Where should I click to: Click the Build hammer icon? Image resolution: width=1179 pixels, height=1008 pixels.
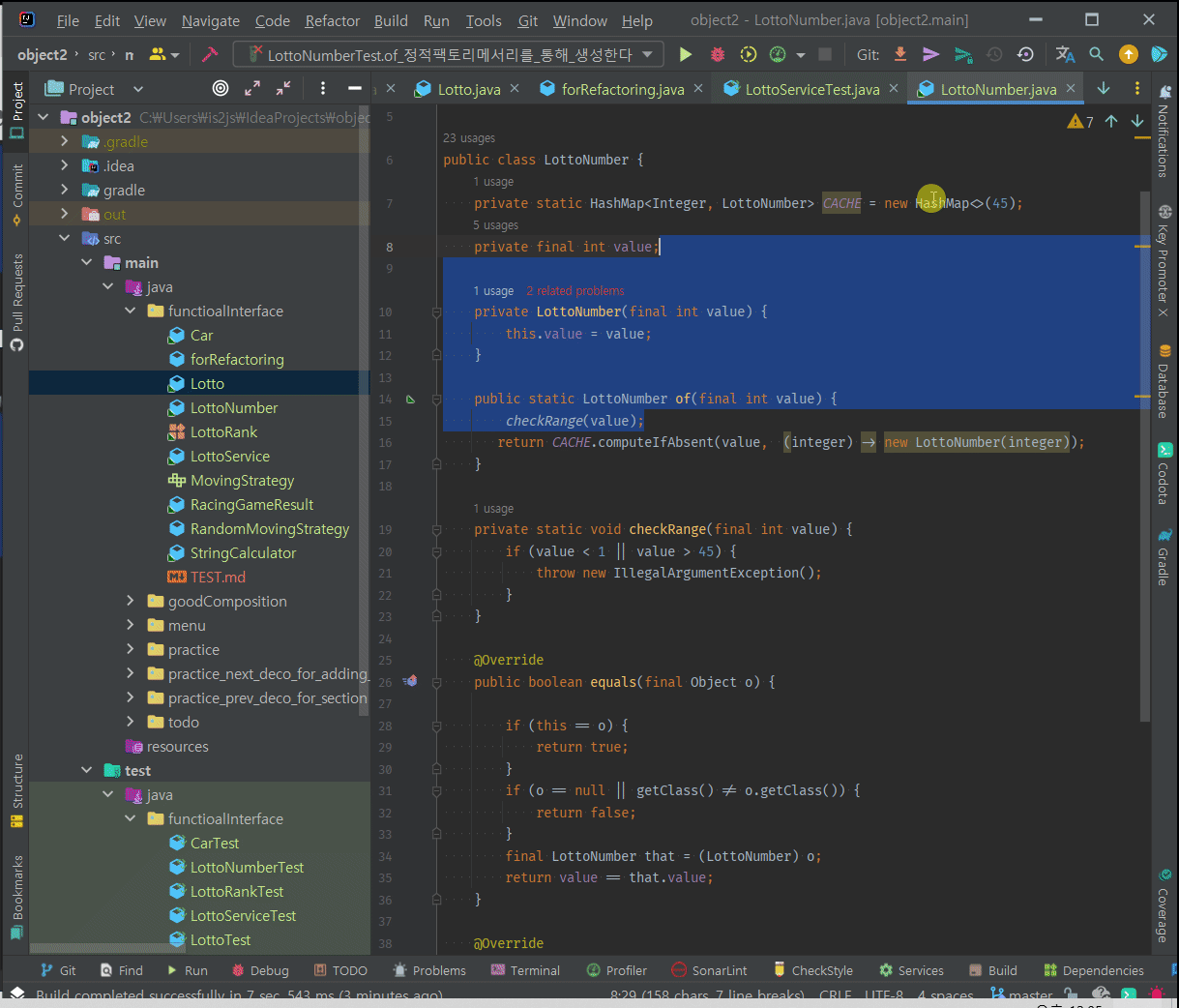coord(210,55)
